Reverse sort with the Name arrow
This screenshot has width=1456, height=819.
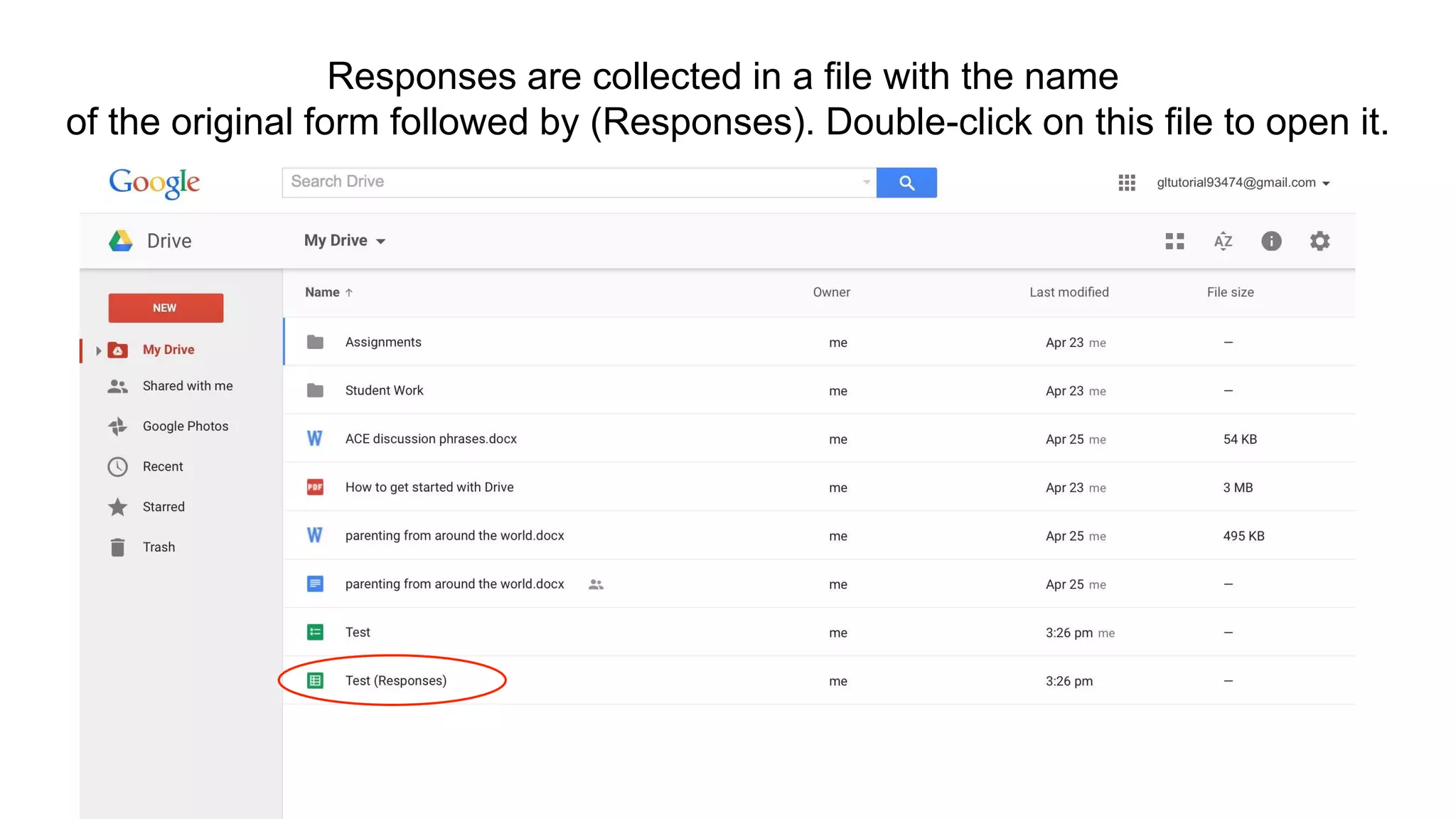(x=349, y=292)
